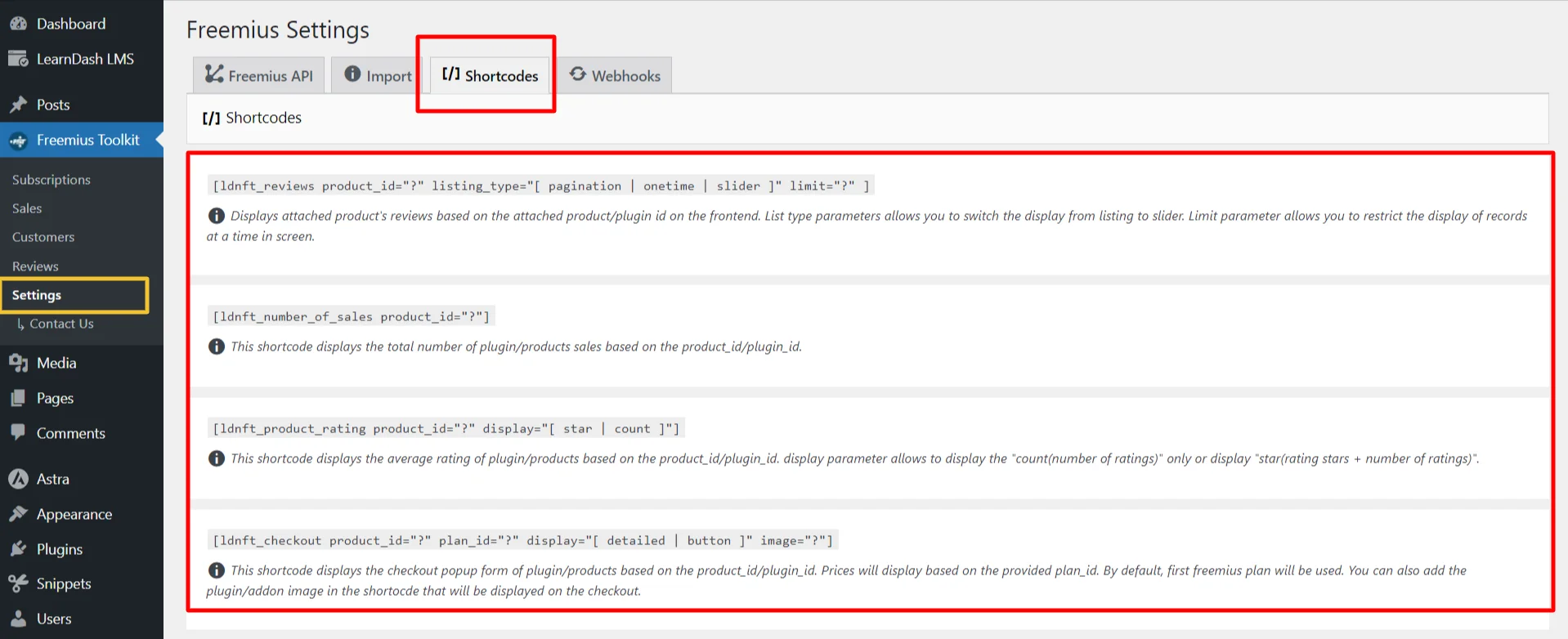
Task: Click info icon beside number of sales description
Action: [217, 346]
